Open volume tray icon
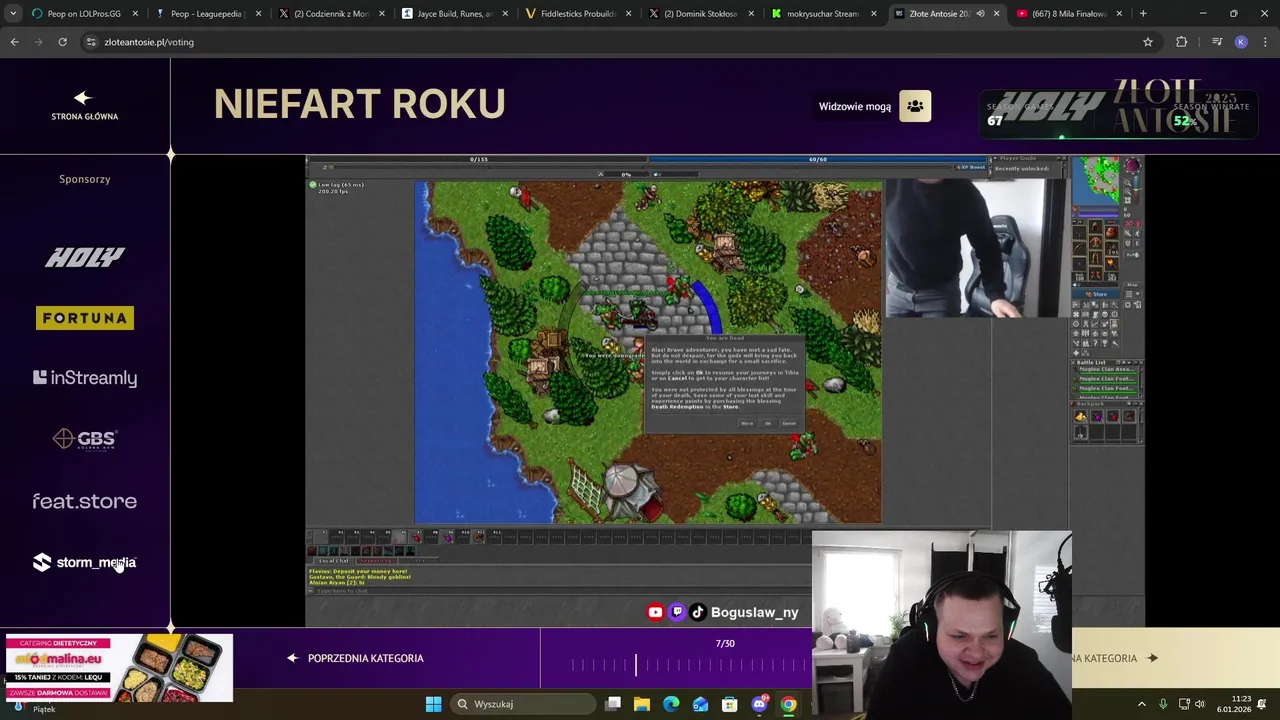 1200,704
